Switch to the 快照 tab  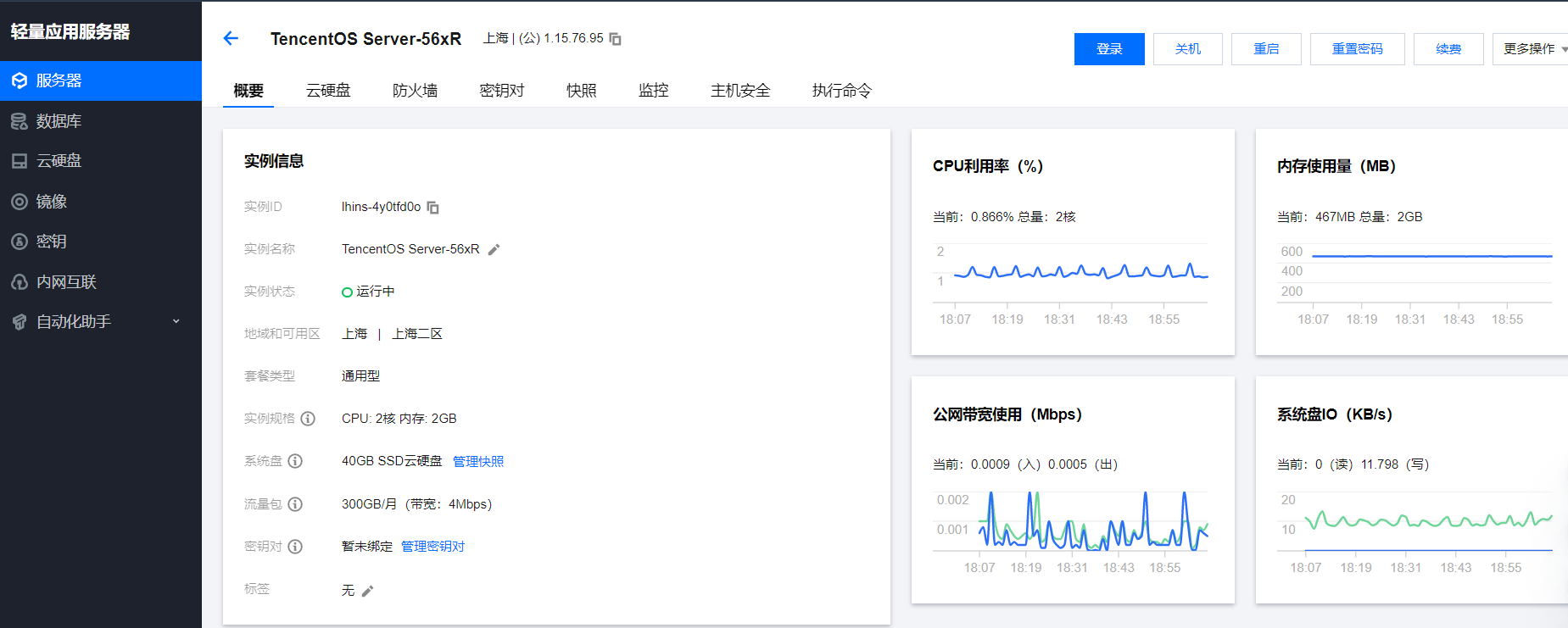click(582, 91)
